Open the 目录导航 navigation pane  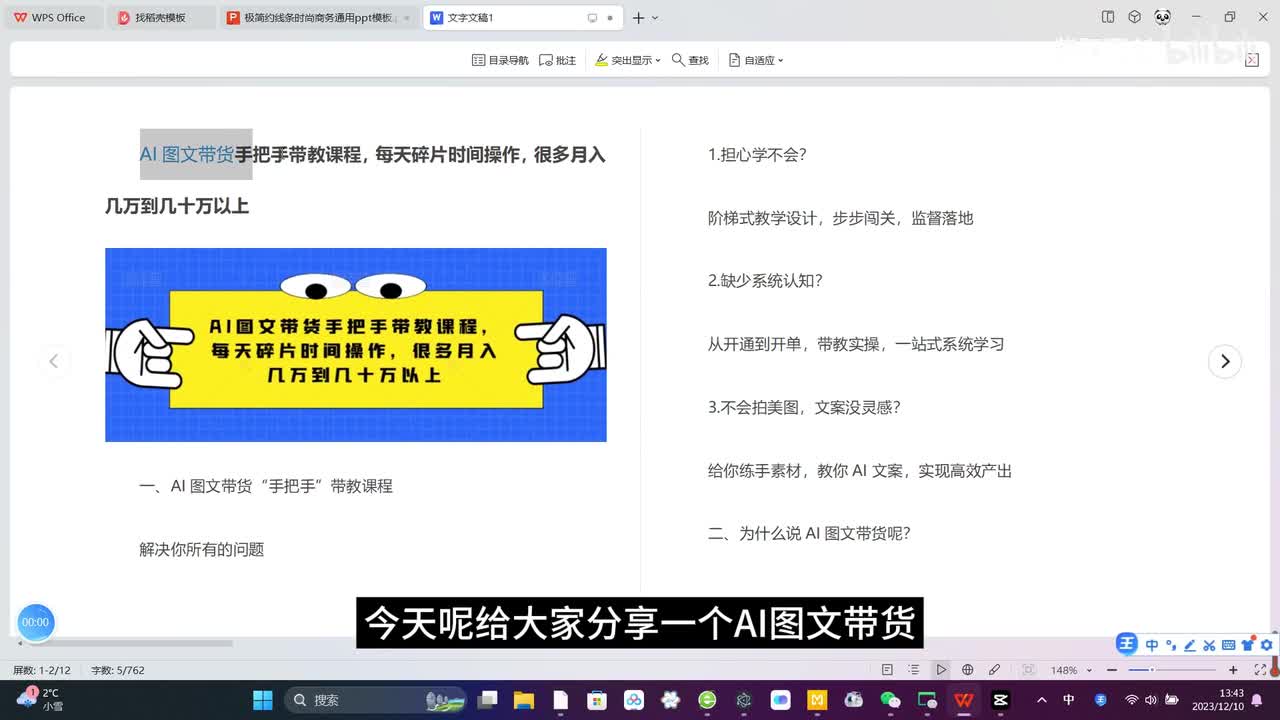click(500, 60)
